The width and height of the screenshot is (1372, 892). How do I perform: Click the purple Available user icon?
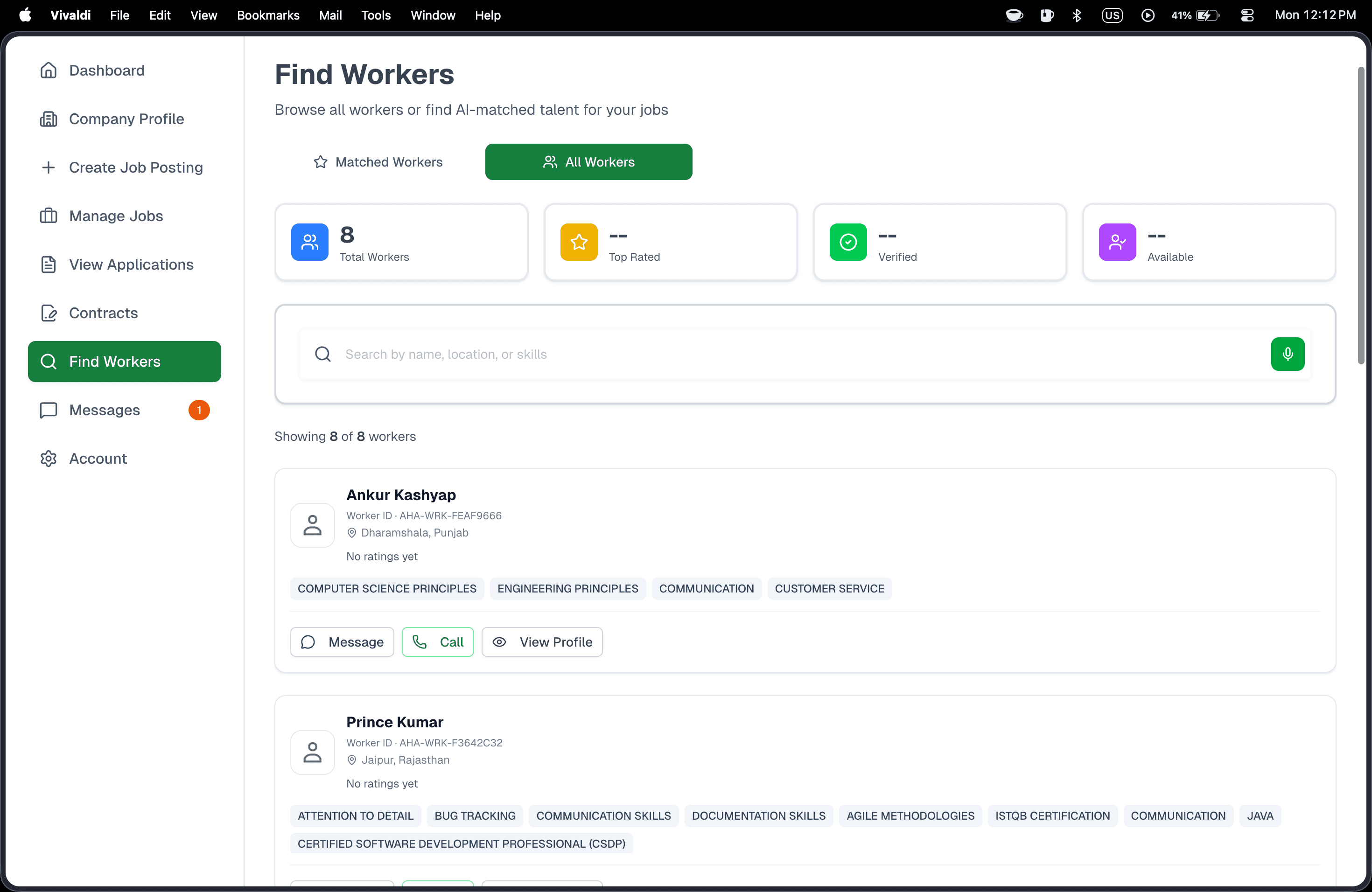(x=1117, y=242)
